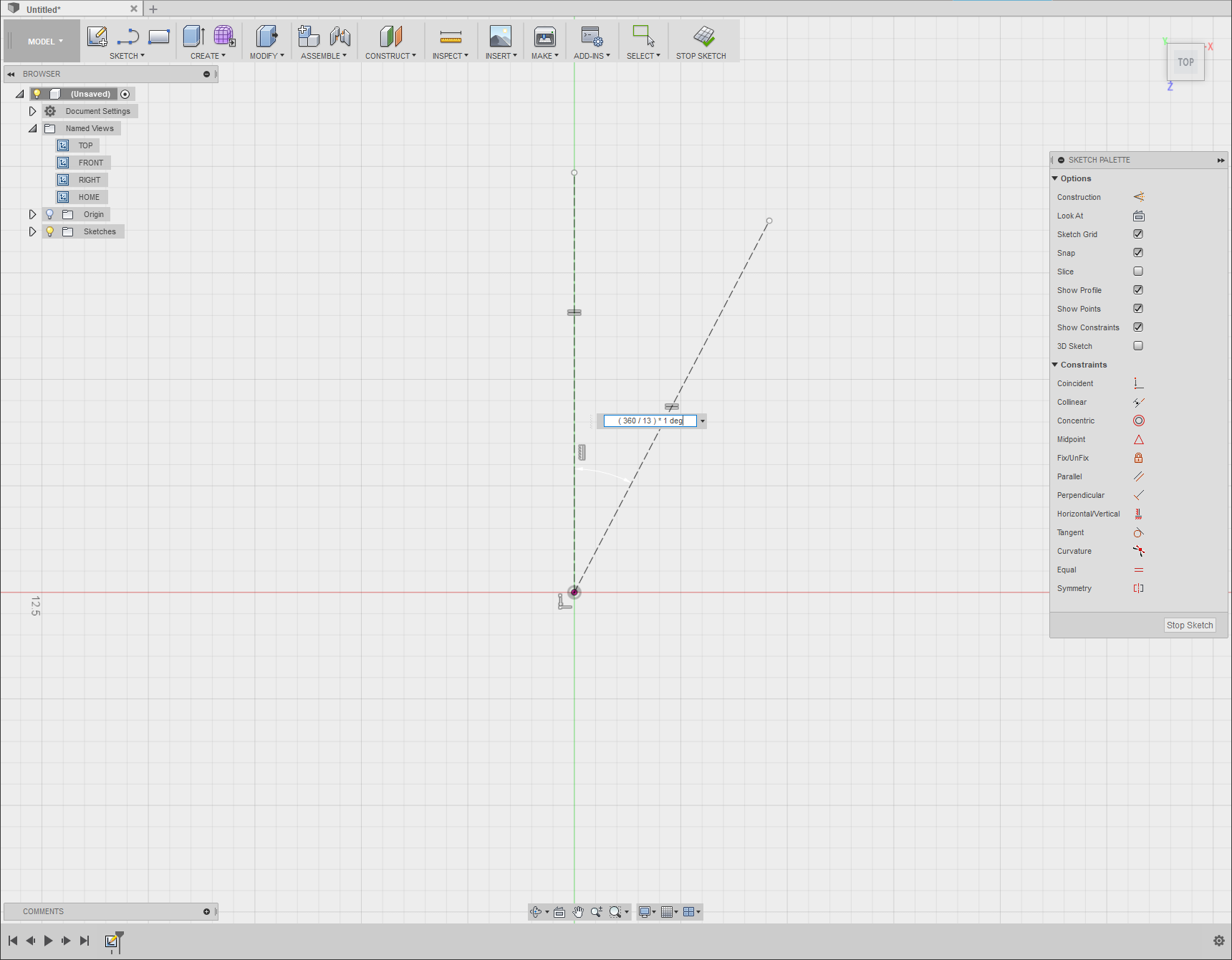
Task: Activate the Extrude tool icon
Action: tap(193, 36)
